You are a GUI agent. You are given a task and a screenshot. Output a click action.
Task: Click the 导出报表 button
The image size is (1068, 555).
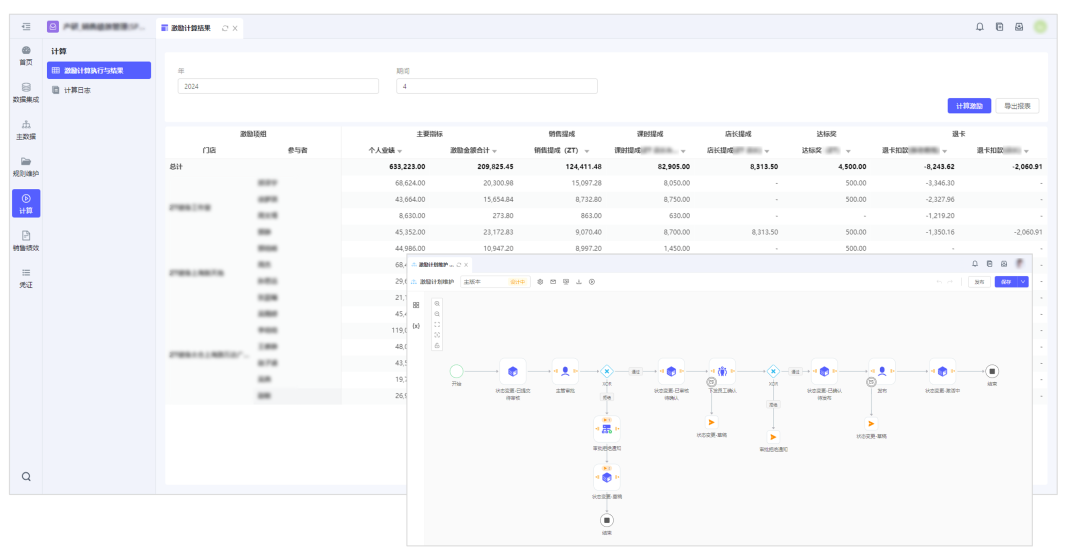(1019, 106)
